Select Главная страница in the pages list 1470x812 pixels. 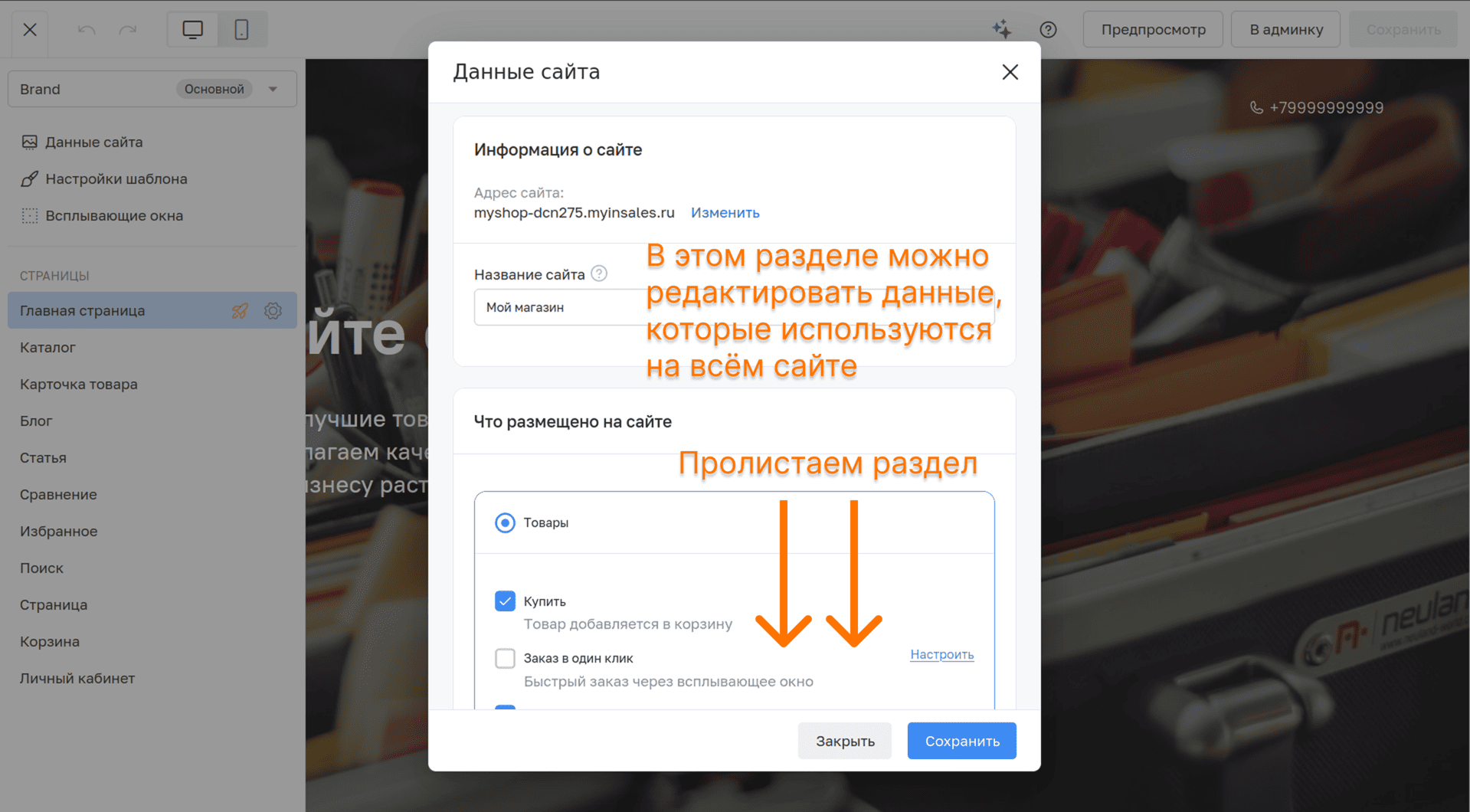(152, 310)
